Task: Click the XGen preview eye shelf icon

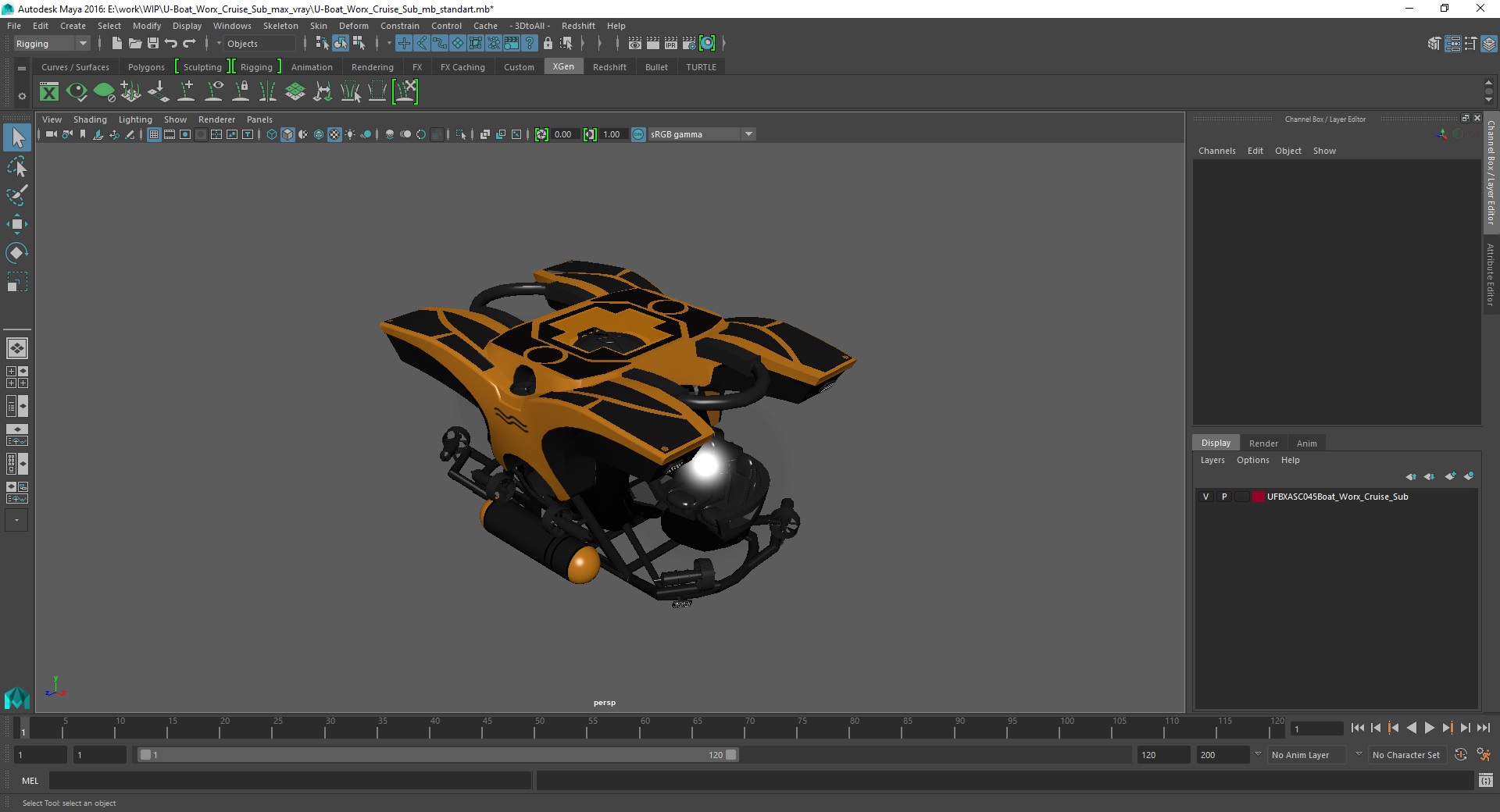Action: click(x=77, y=92)
